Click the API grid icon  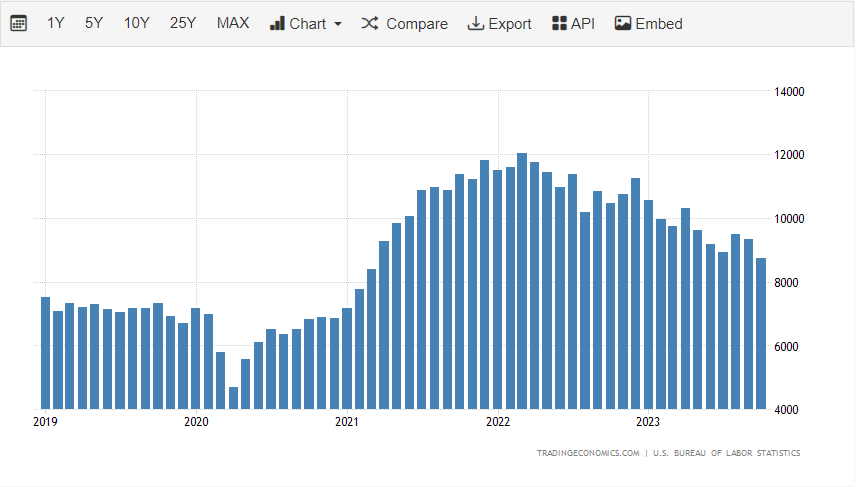point(559,23)
